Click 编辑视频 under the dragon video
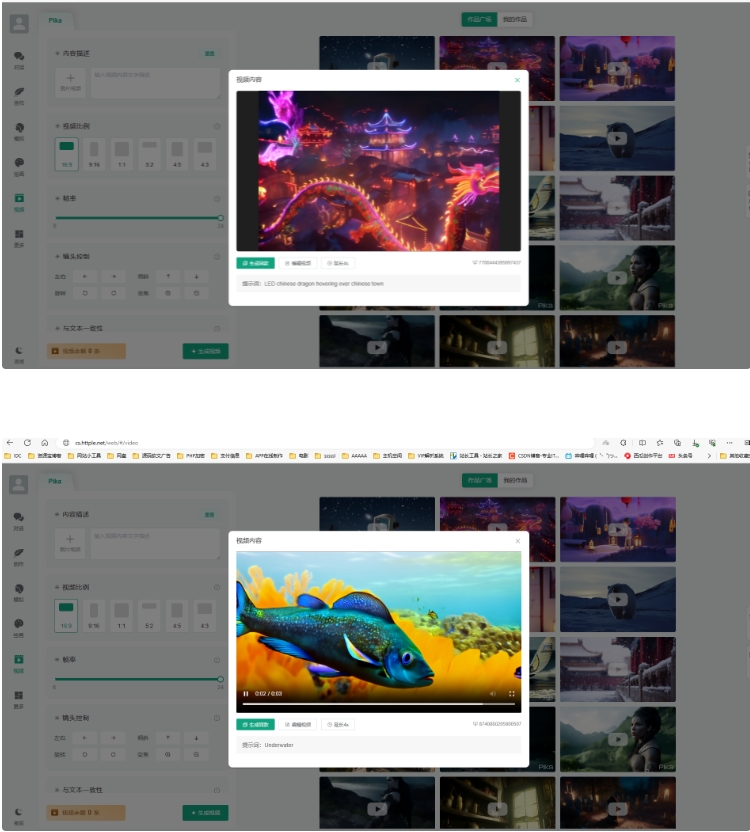 point(298,263)
